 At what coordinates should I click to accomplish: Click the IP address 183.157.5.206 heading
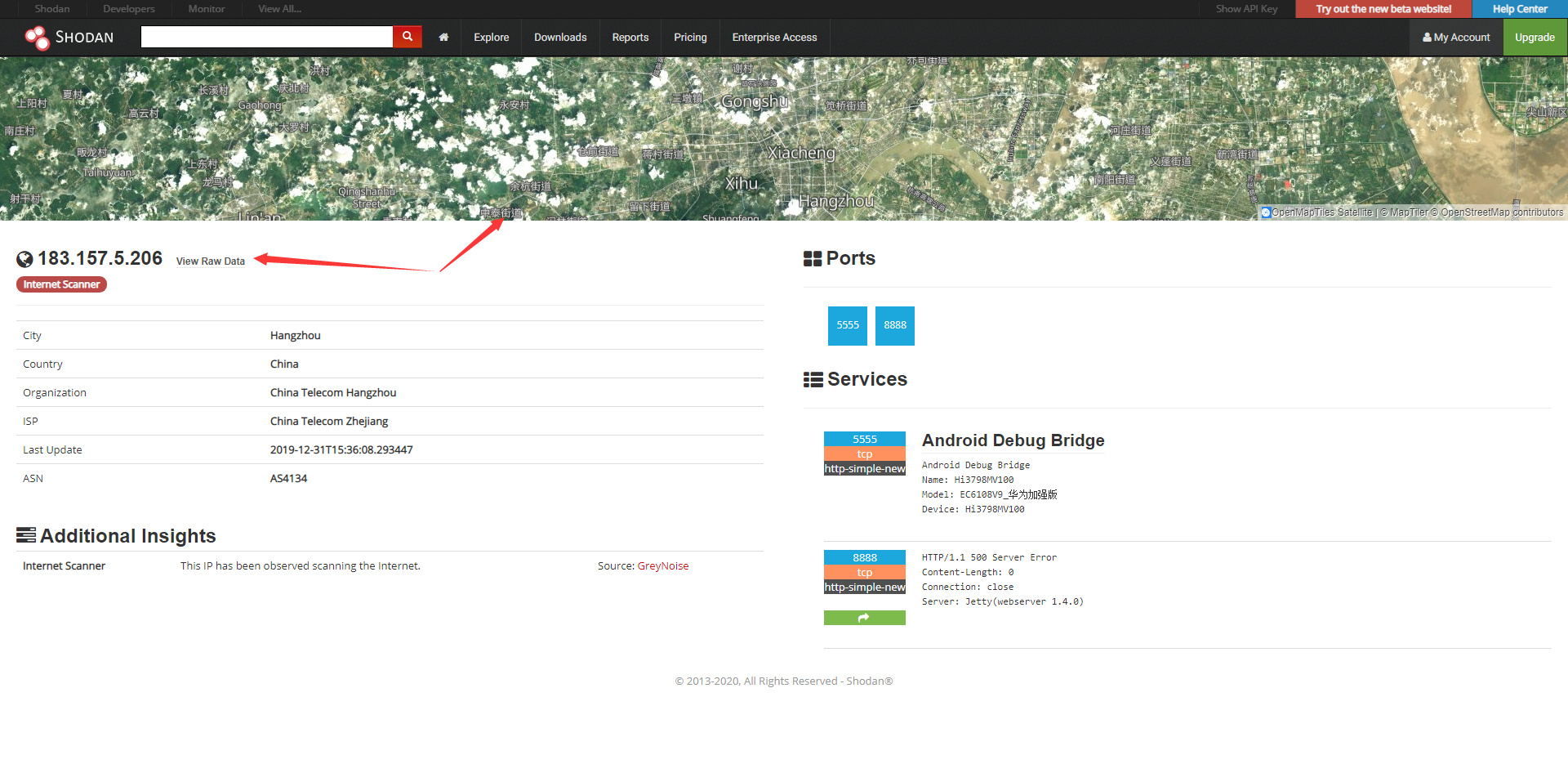point(100,258)
